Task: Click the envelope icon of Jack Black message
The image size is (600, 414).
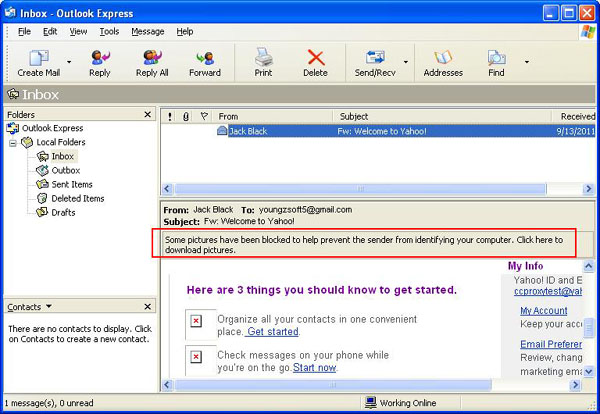Action: pyautogui.click(x=222, y=131)
